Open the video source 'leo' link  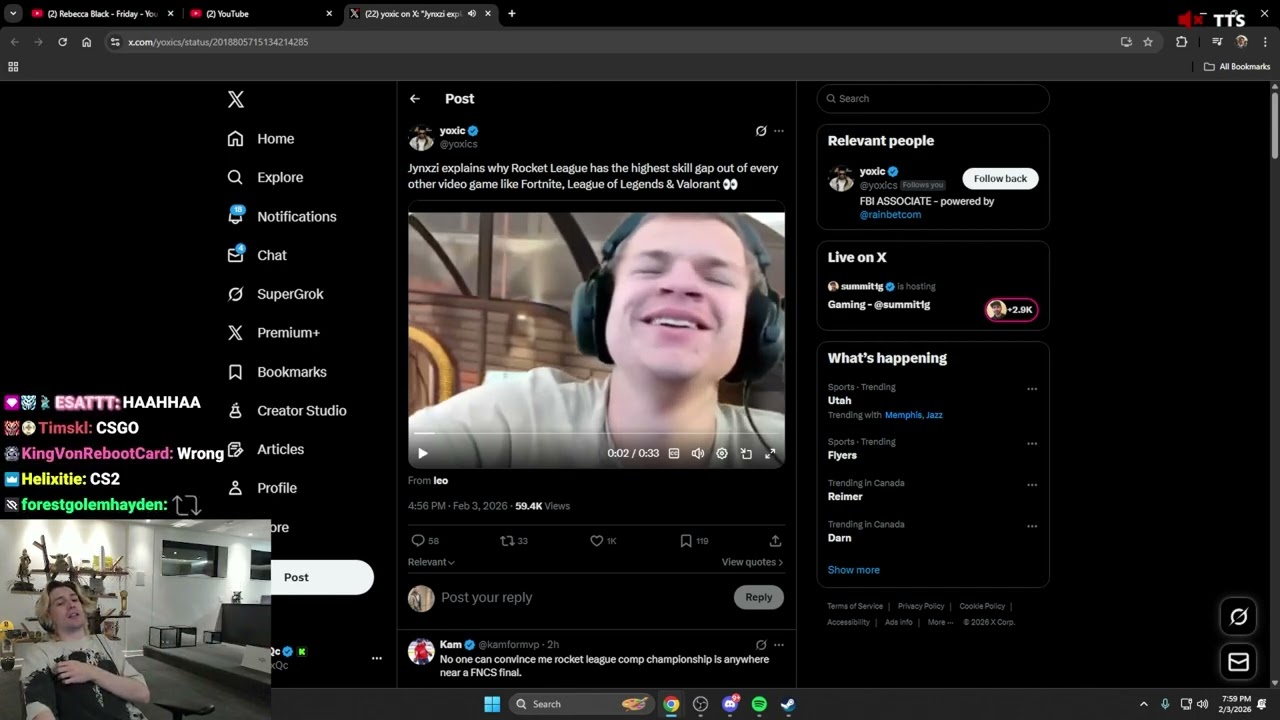point(441,481)
